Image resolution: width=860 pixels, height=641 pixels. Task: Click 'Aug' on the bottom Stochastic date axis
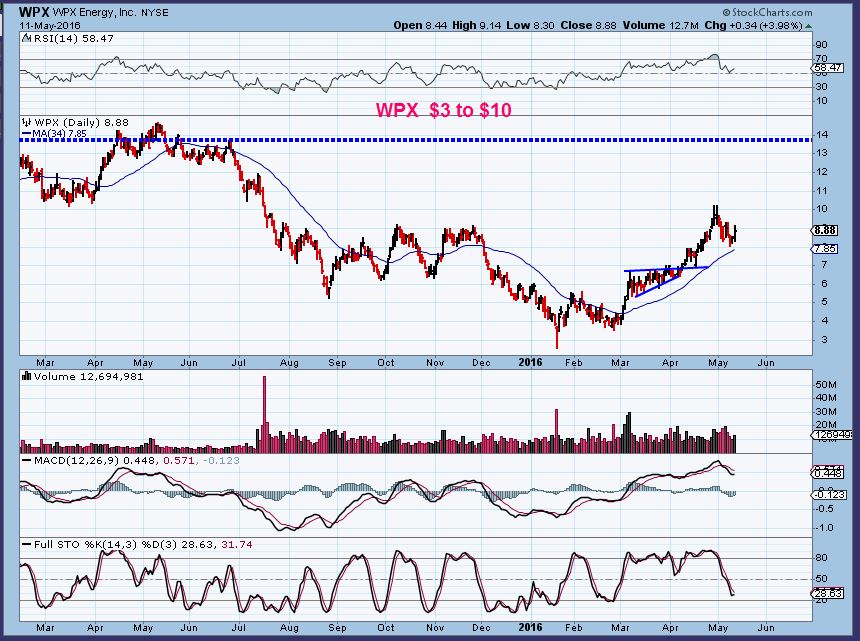[x=289, y=628]
